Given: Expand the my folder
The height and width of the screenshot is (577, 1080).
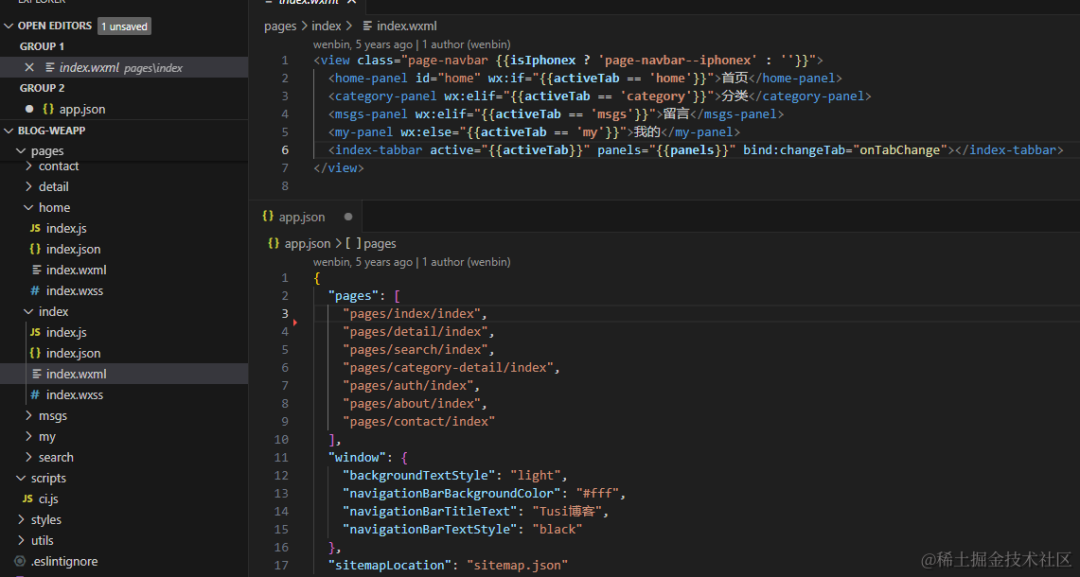Looking at the screenshot, I should (x=28, y=437).
